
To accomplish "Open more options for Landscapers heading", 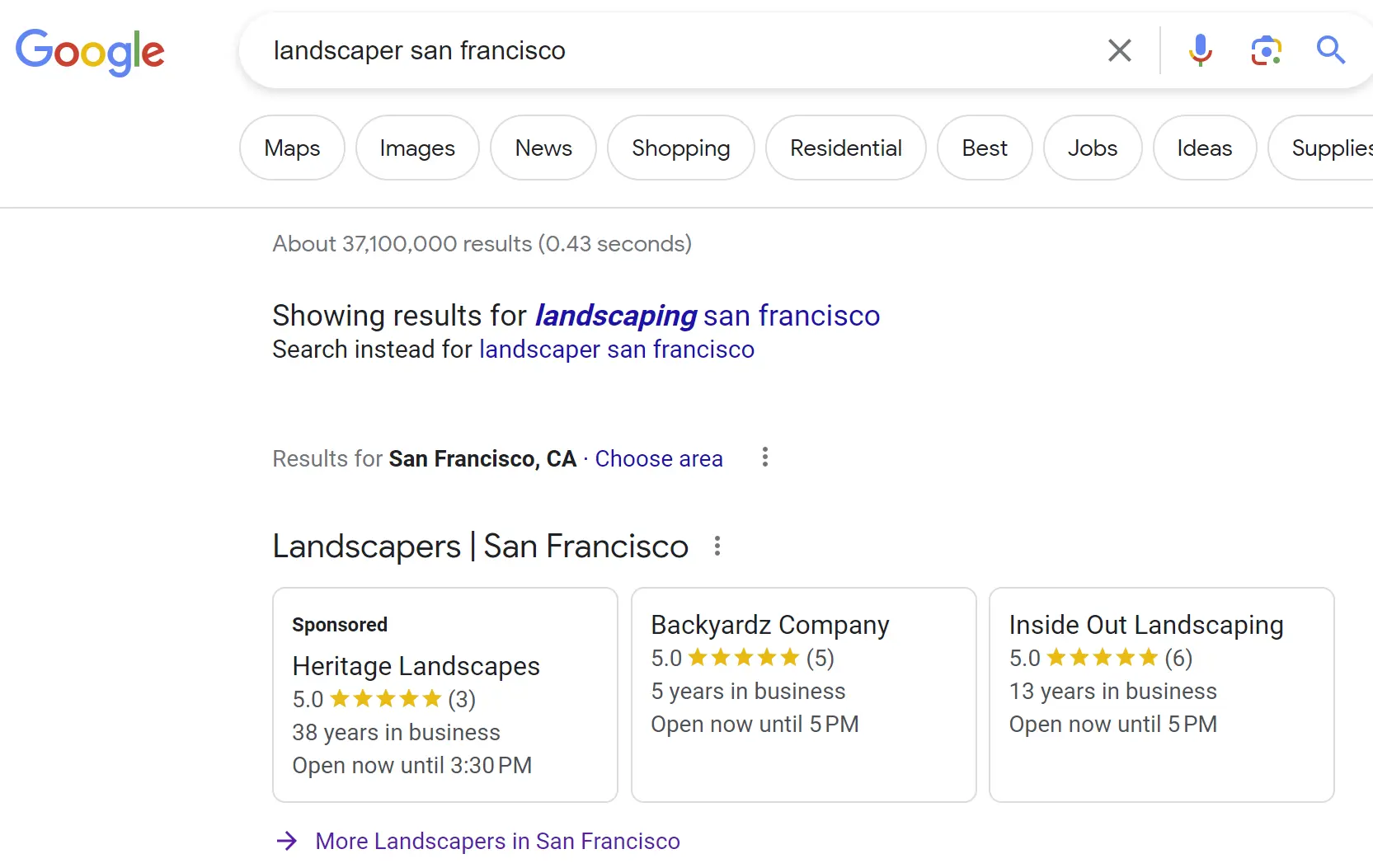I will tap(717, 546).
